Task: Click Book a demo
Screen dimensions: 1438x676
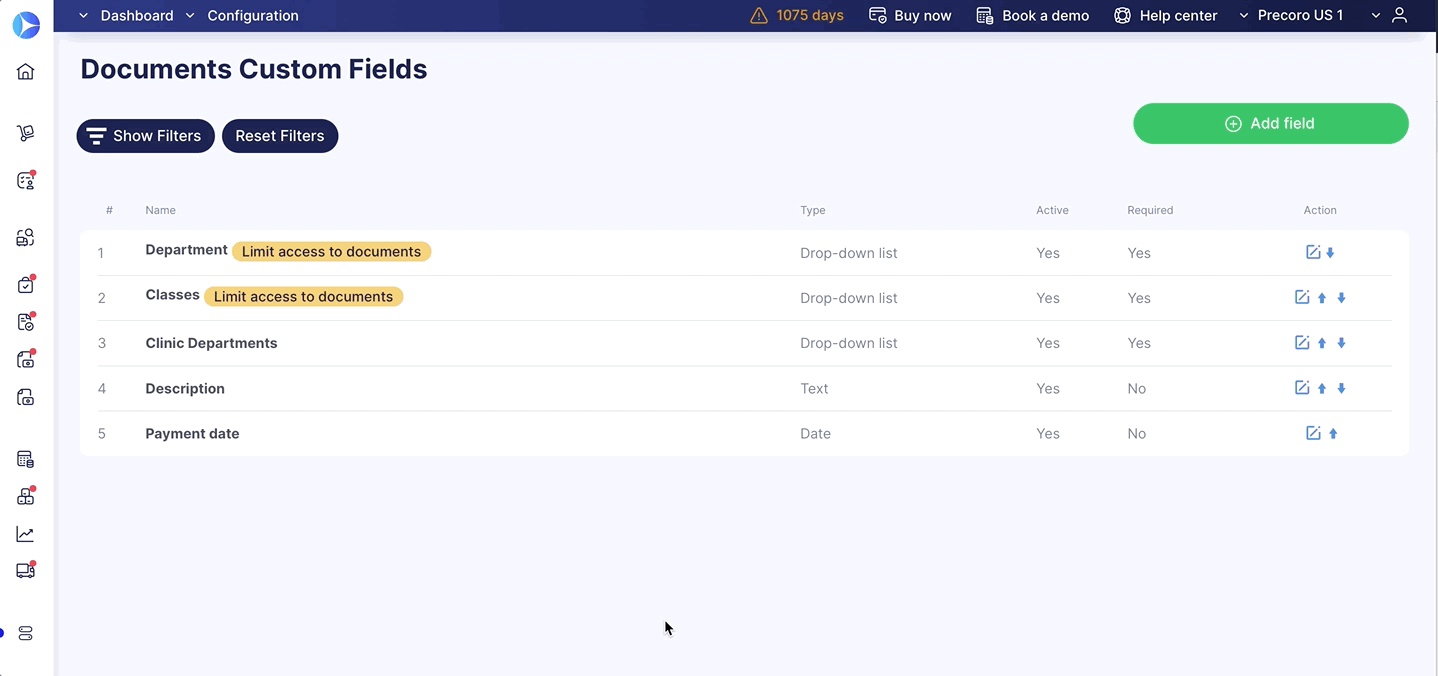Action: [x=1033, y=16]
